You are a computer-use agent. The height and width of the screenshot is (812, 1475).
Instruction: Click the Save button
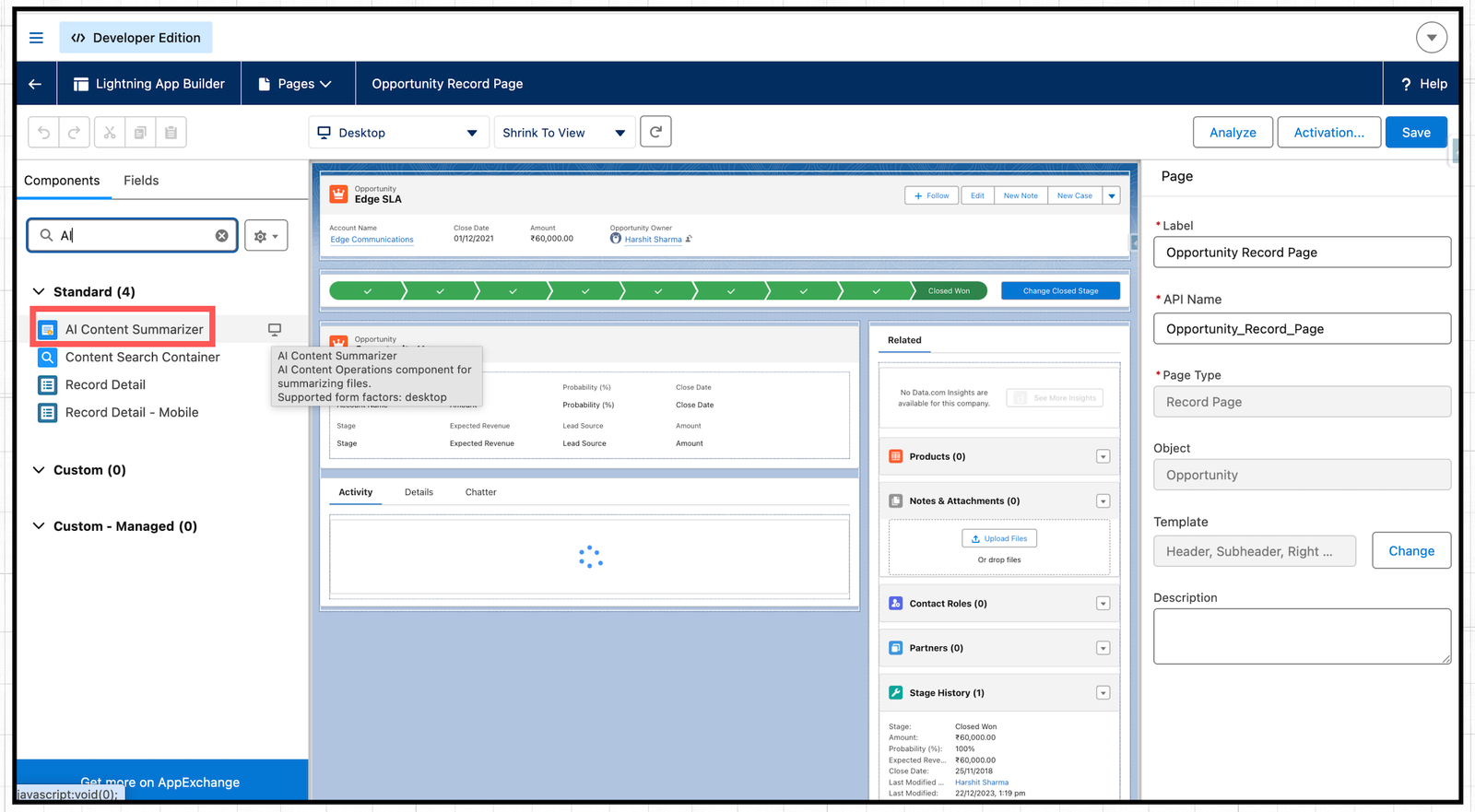pyautogui.click(x=1415, y=133)
